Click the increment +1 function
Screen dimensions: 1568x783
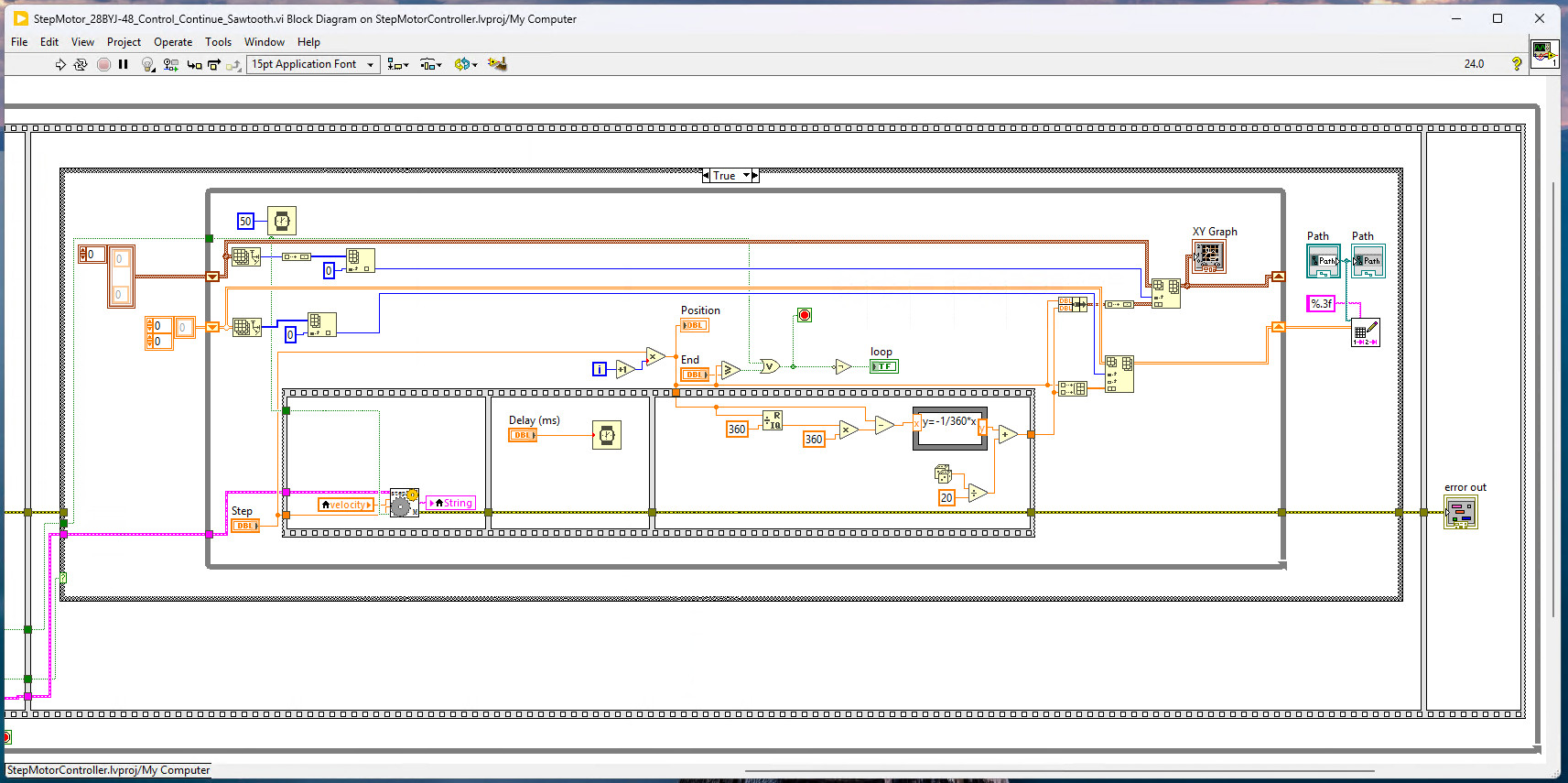click(625, 369)
